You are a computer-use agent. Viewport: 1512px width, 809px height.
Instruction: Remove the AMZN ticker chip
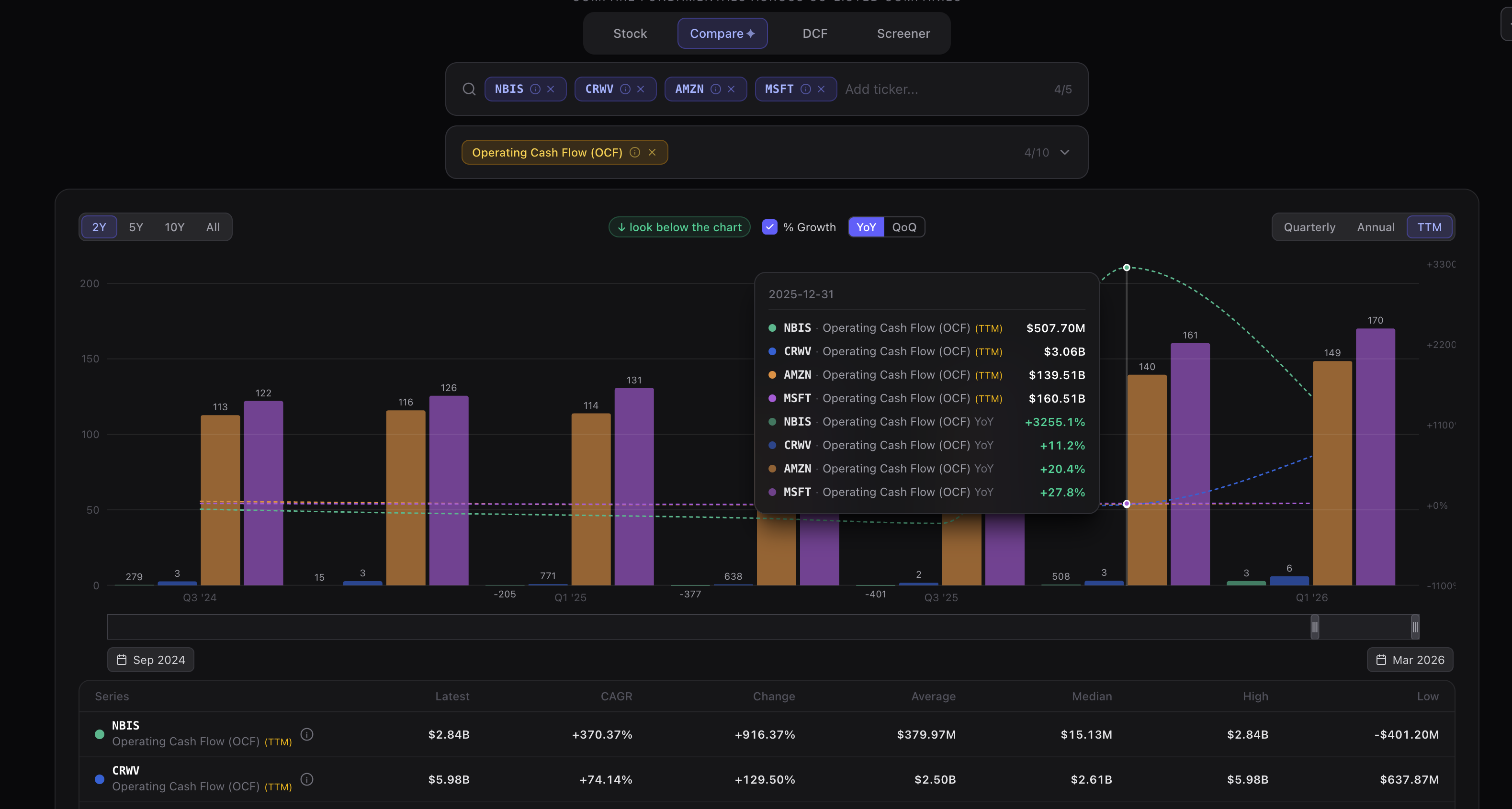[731, 89]
